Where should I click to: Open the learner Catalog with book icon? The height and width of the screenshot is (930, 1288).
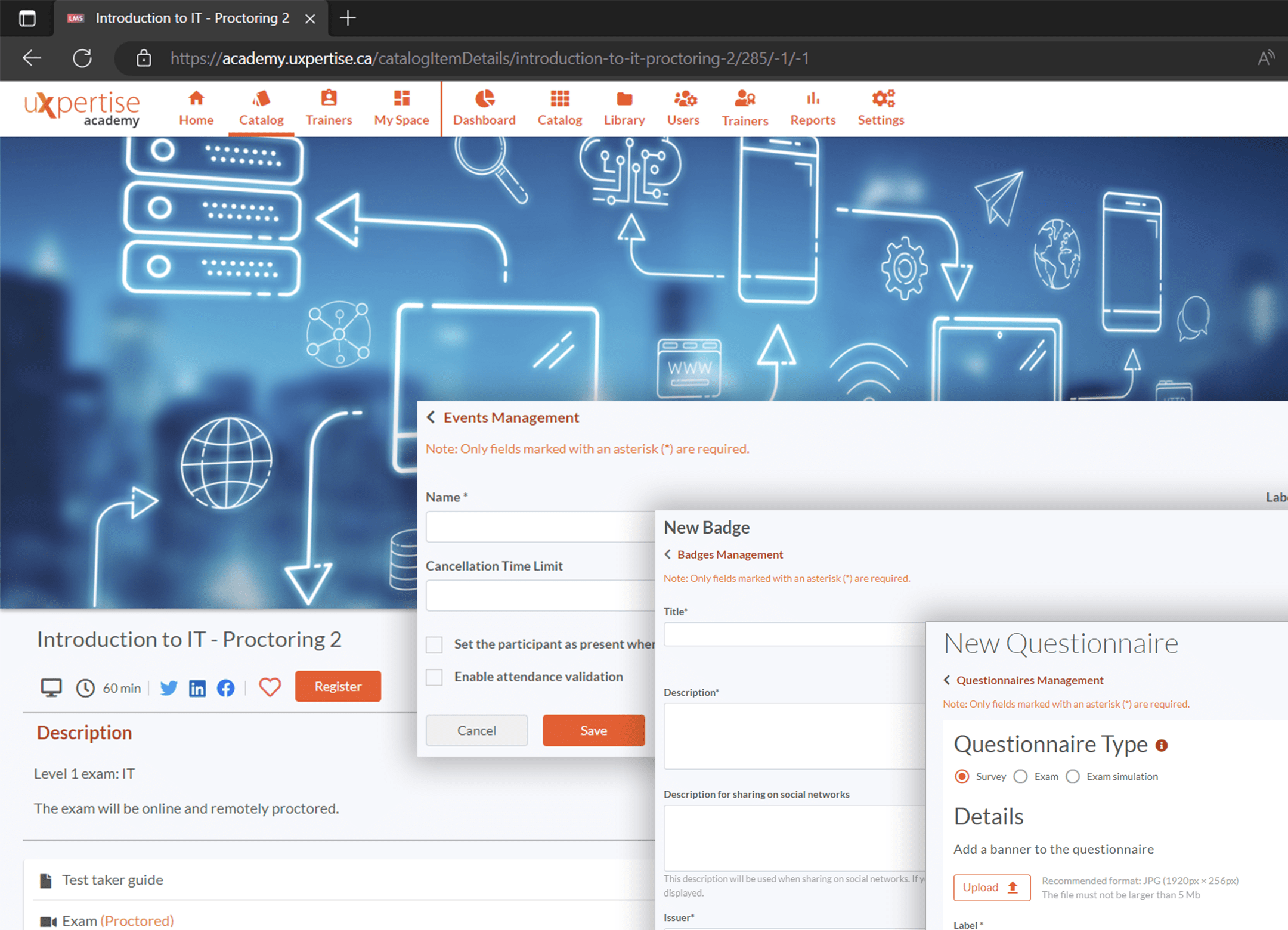pos(261,108)
